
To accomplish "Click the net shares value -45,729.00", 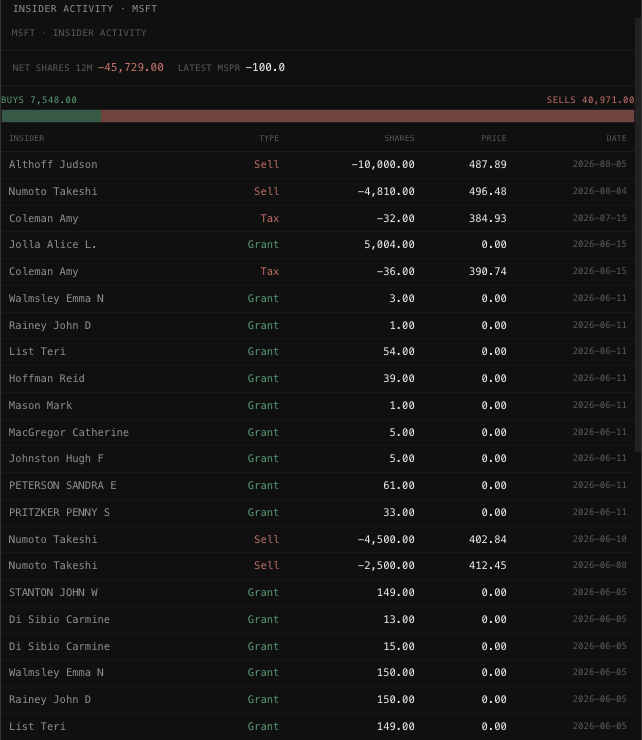I will [x=131, y=67].
